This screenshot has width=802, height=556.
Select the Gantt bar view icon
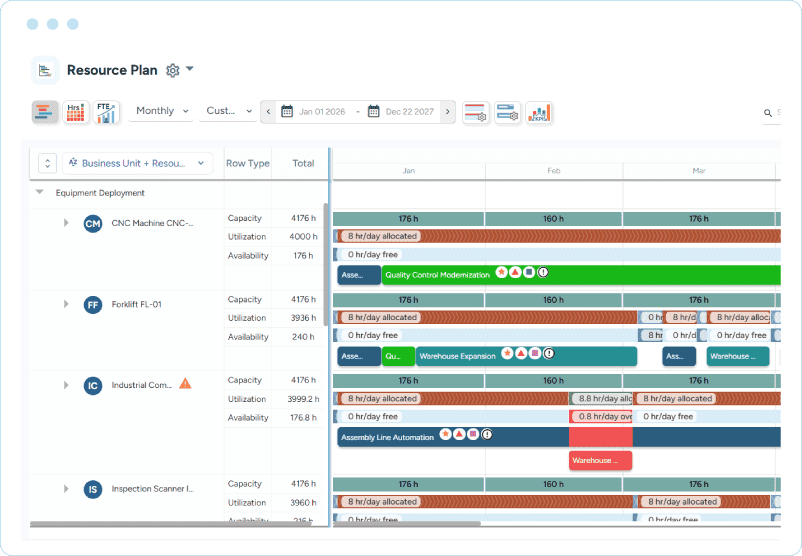coord(45,112)
